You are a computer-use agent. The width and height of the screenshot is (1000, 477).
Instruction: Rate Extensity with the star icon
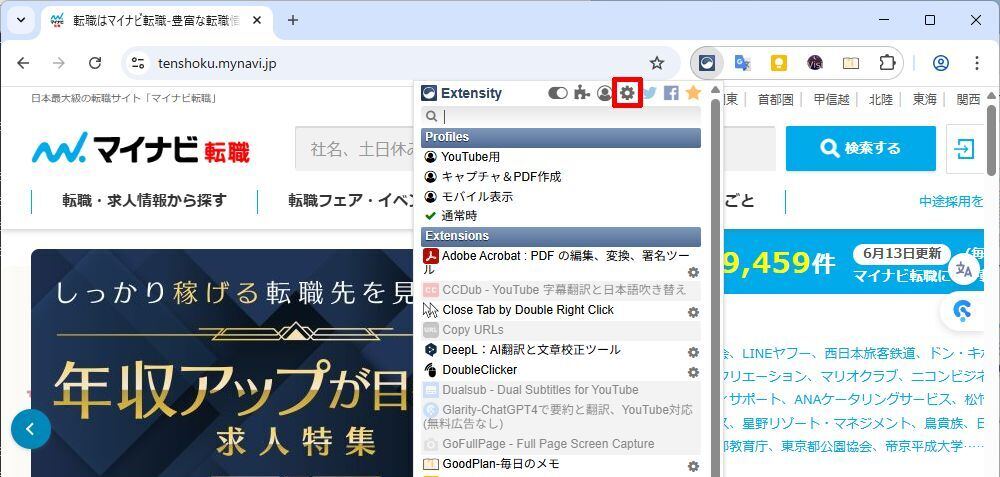[693, 93]
